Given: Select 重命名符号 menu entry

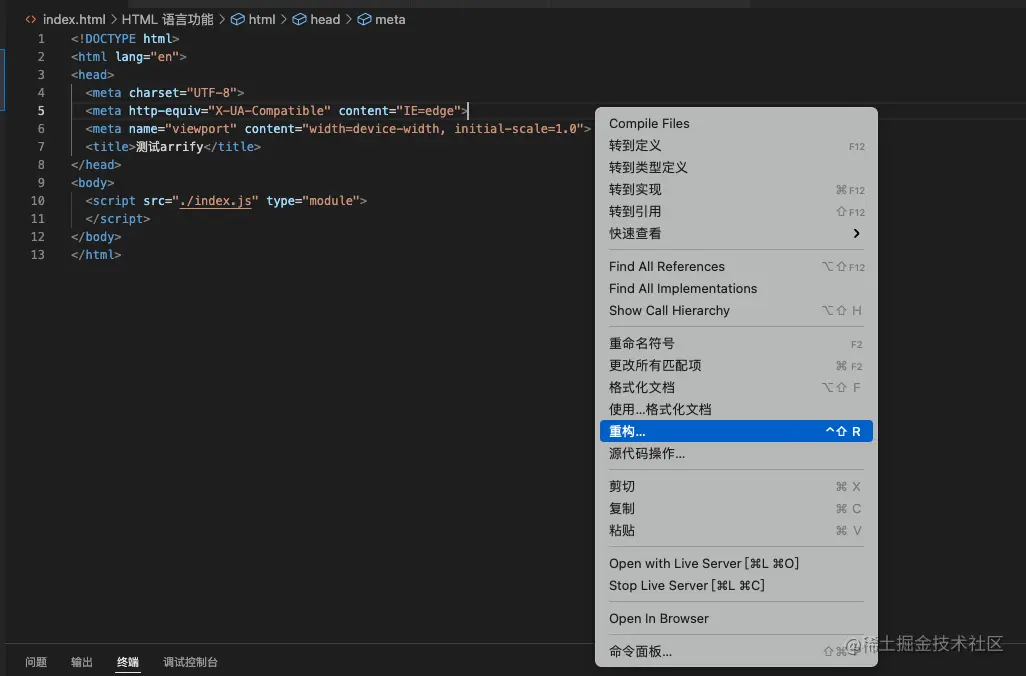Looking at the screenshot, I should [736, 344].
